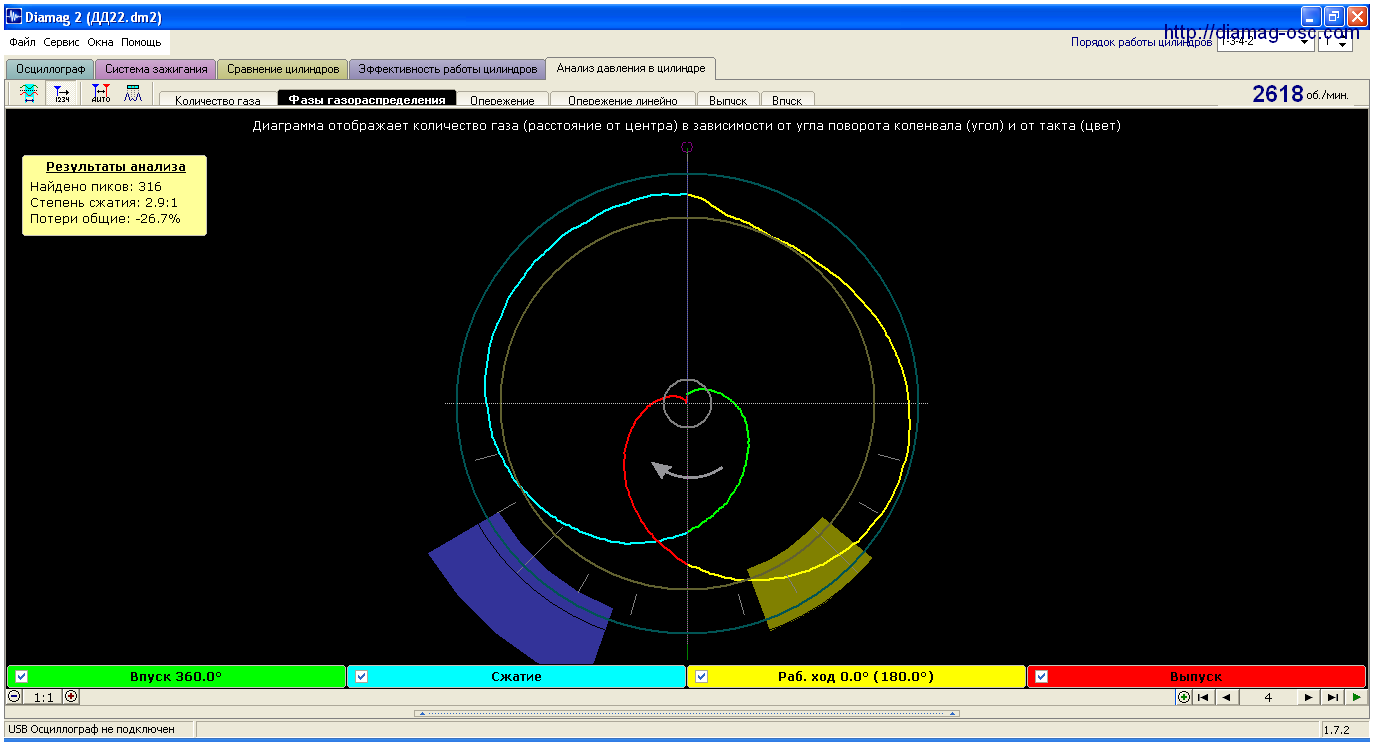Click the Результаты анализа heading
The width and height of the screenshot is (1374, 742).
[116, 166]
